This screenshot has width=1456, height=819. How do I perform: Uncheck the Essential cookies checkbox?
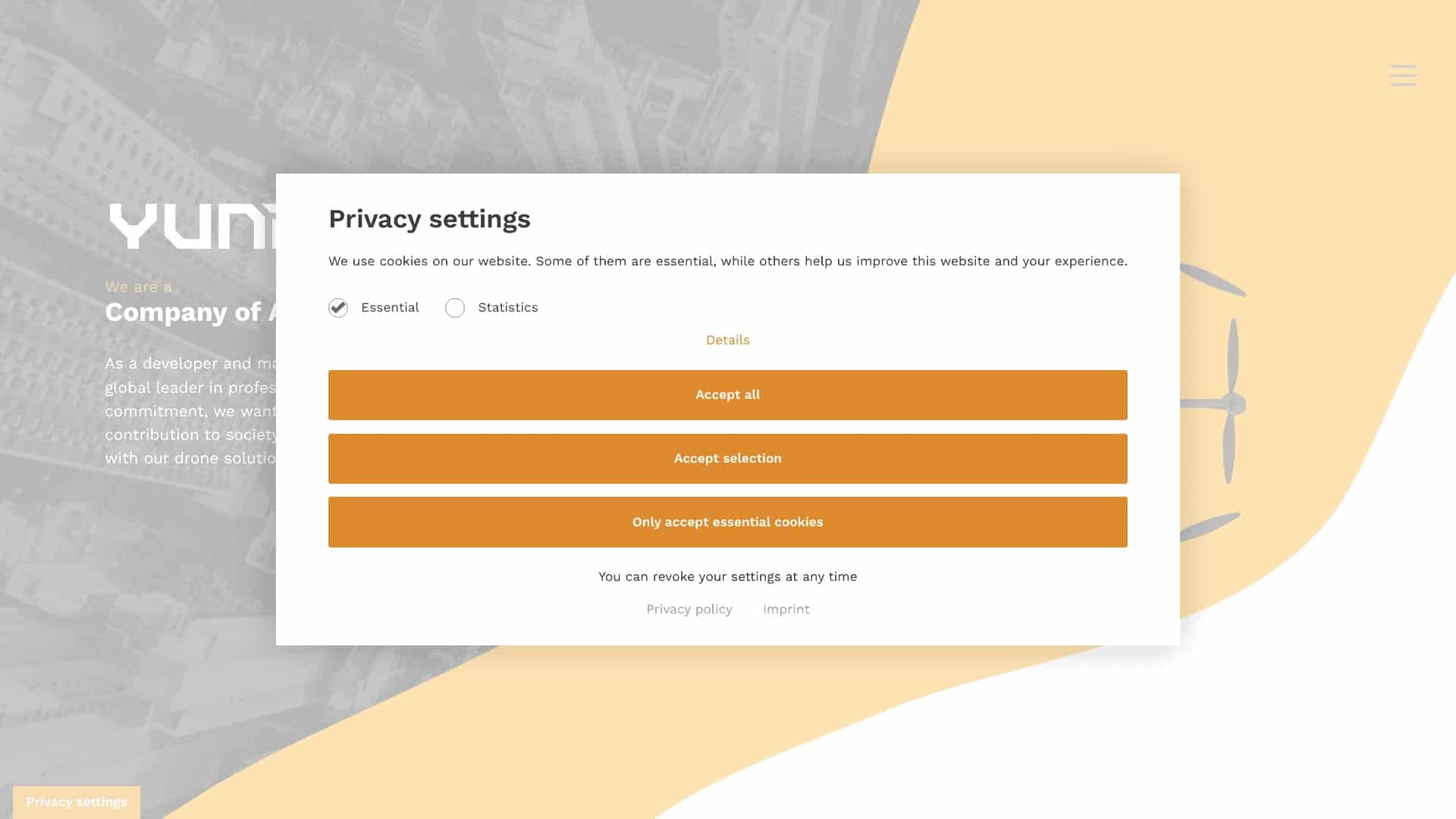click(337, 307)
